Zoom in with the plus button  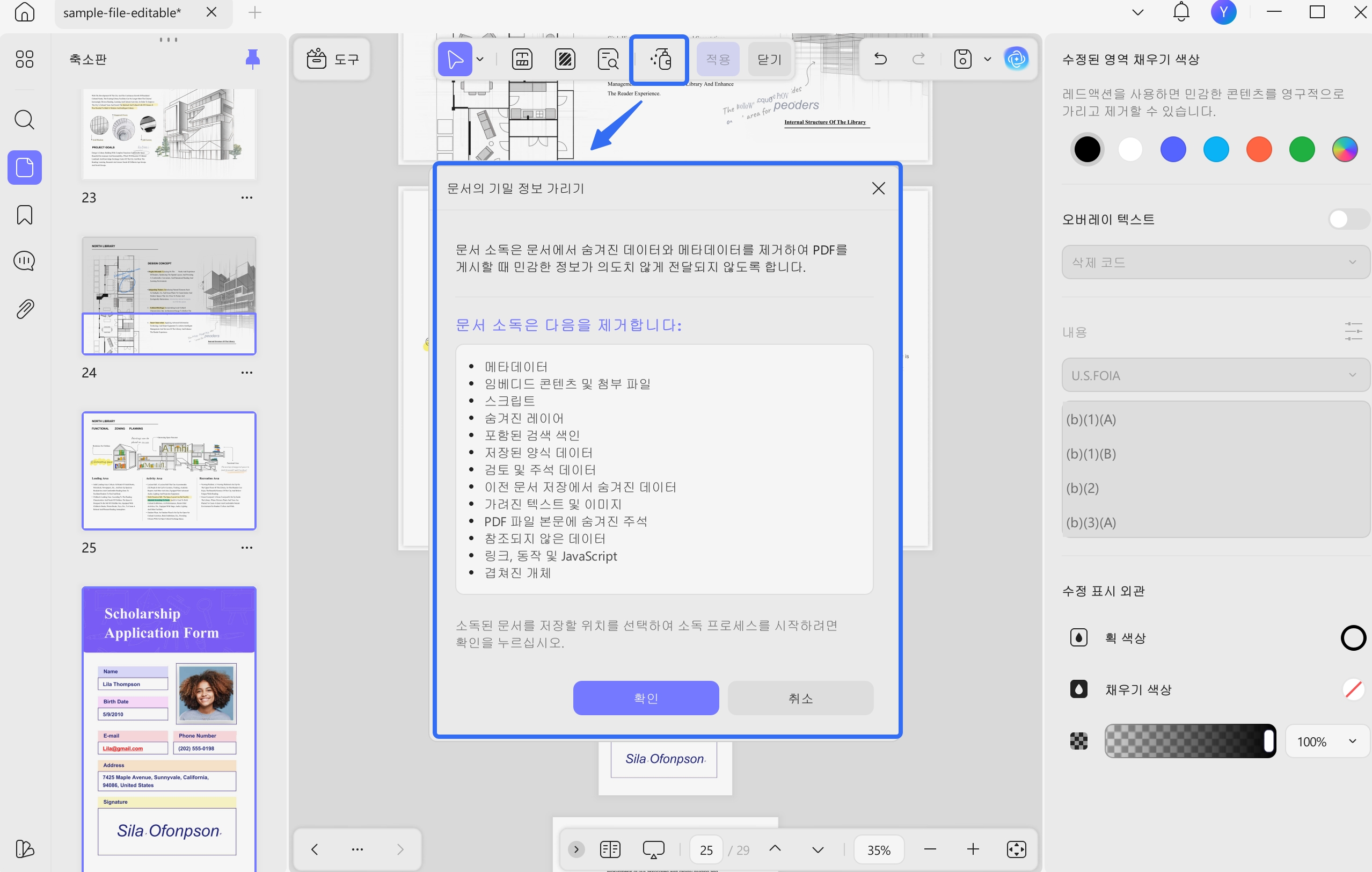(x=973, y=850)
